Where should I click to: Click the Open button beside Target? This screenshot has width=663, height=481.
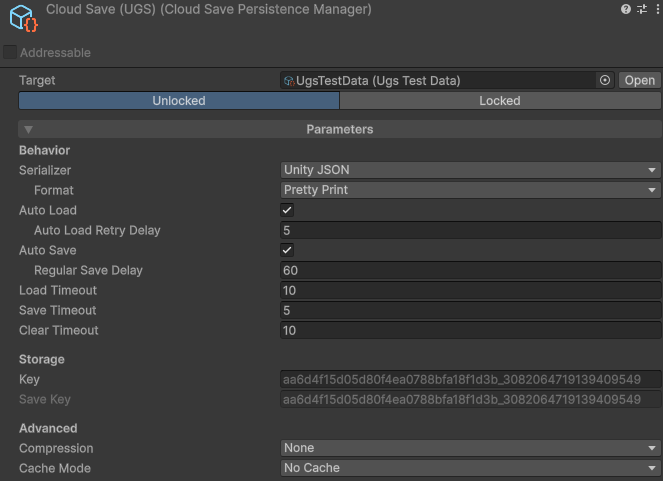point(639,80)
